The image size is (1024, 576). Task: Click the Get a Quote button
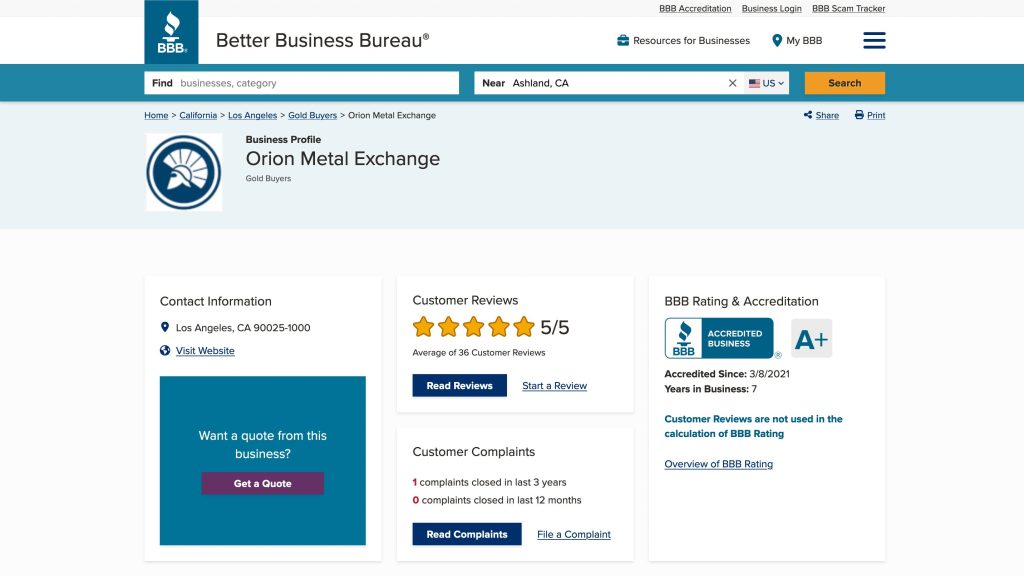262,483
